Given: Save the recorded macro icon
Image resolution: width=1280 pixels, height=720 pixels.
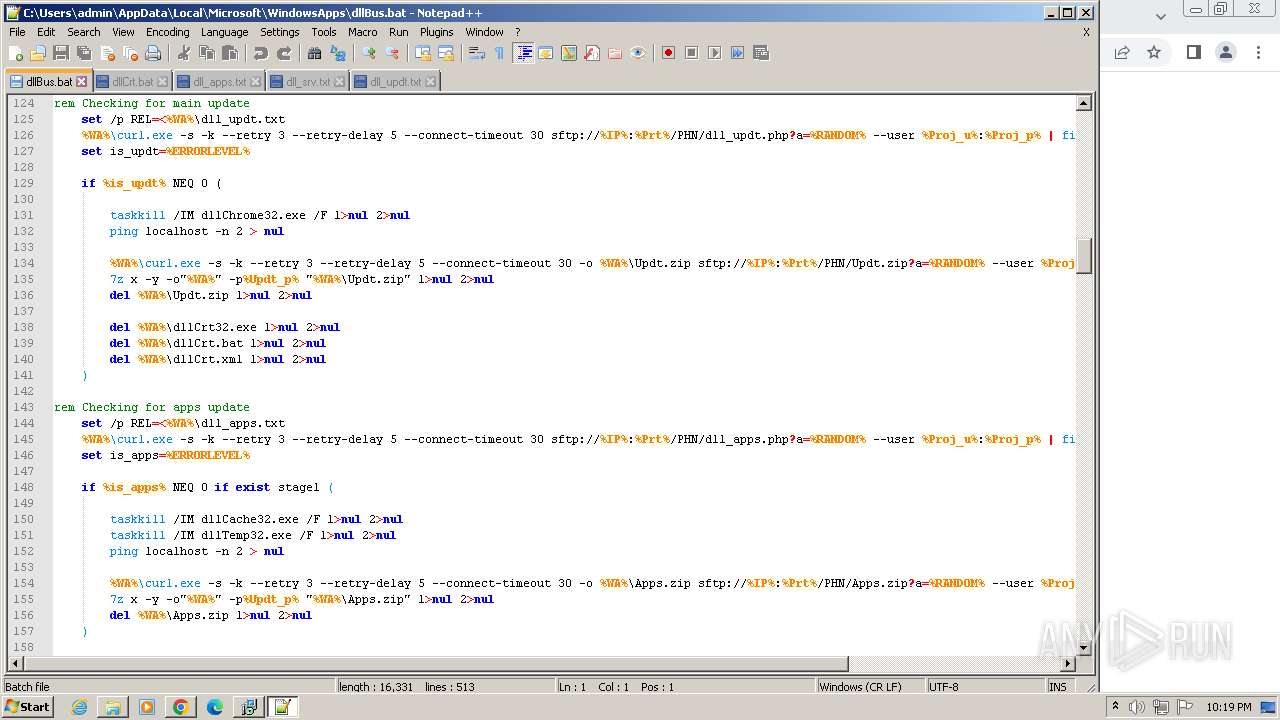Looking at the screenshot, I should tap(761, 53).
